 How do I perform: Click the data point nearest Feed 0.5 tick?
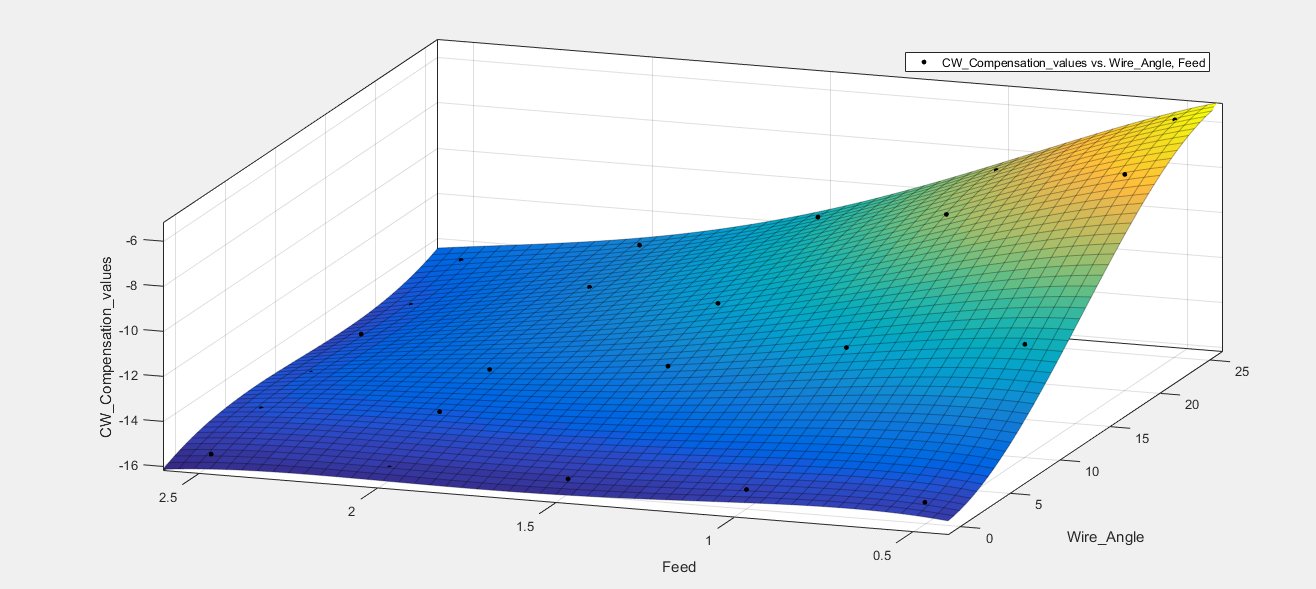click(925, 502)
